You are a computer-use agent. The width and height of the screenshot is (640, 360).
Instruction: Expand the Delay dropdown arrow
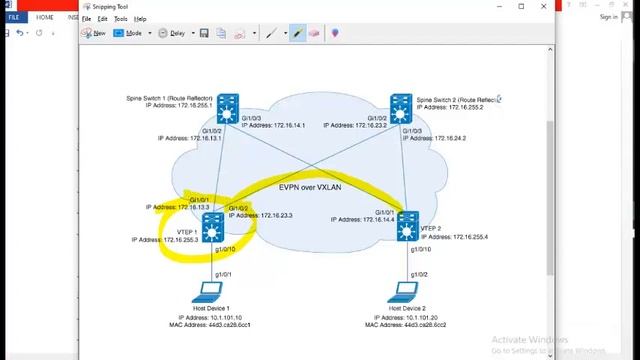pos(193,33)
